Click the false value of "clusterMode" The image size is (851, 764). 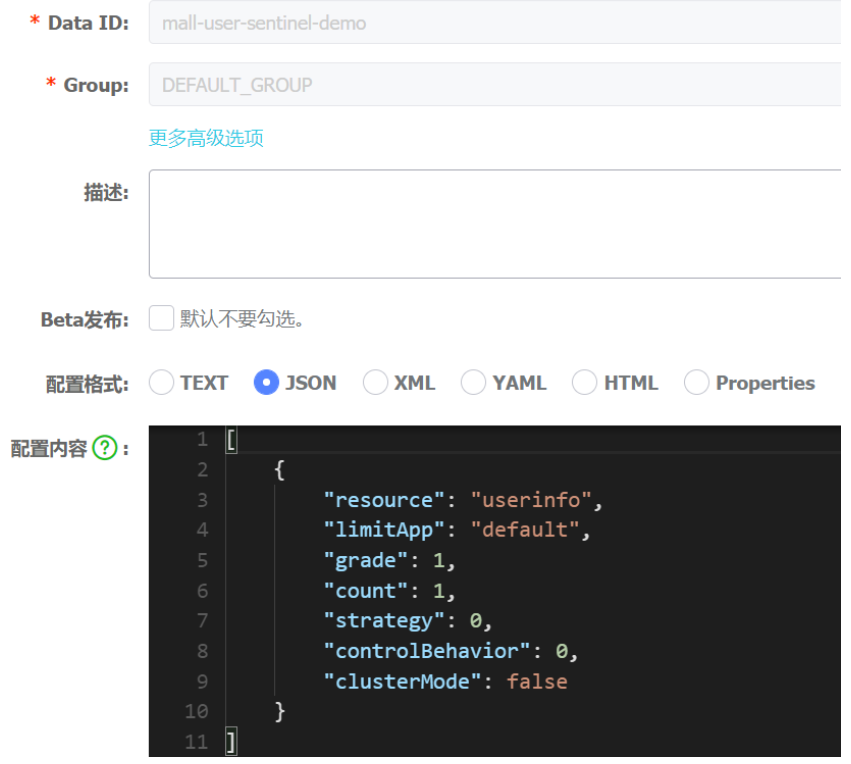[537, 681]
